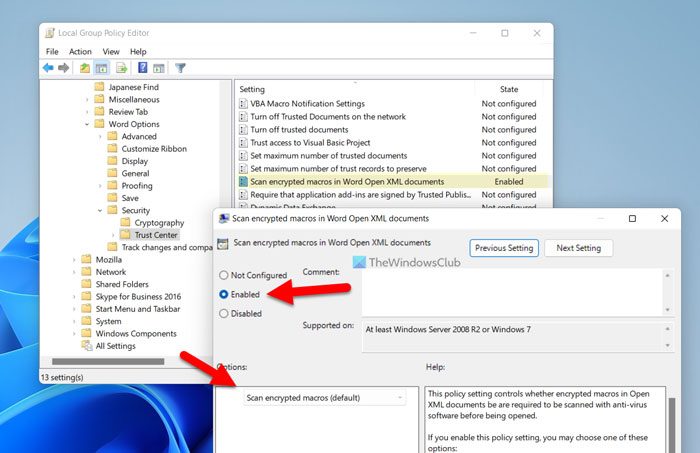
Task: Click the horizontal scrollbar in the tree pane
Action: tap(108, 361)
